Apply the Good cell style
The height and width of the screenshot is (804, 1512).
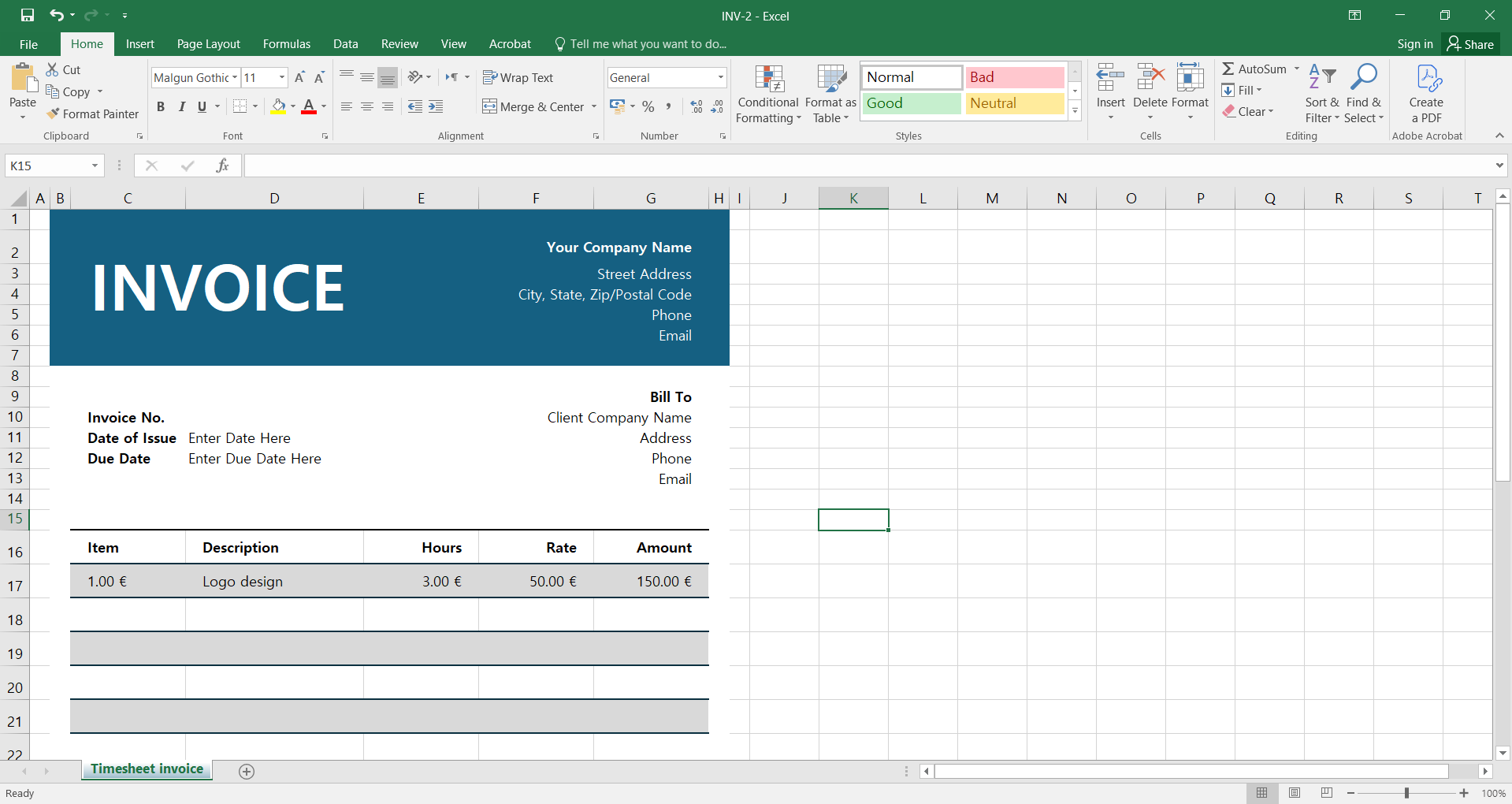click(911, 103)
